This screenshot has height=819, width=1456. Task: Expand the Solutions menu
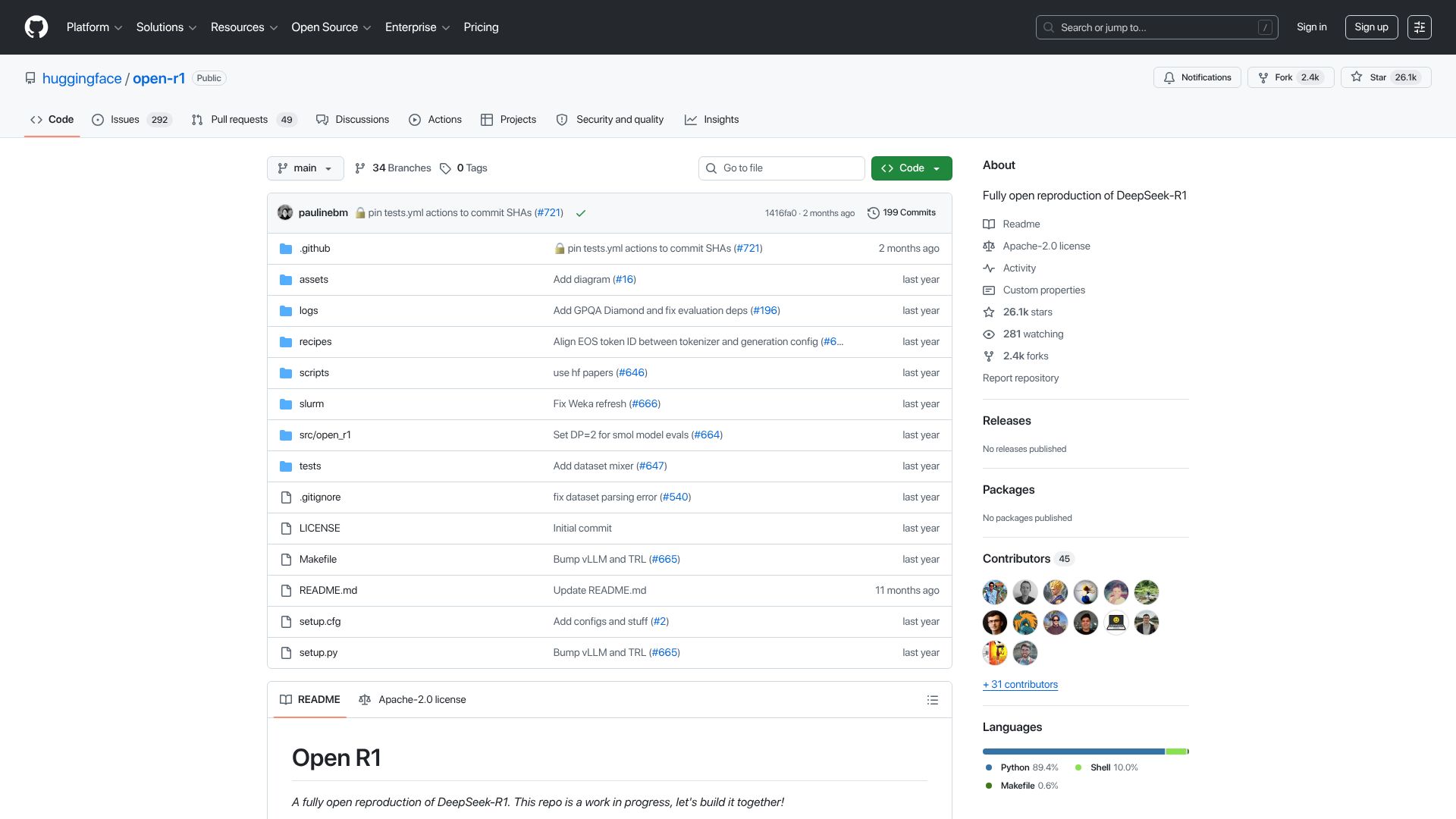(166, 27)
